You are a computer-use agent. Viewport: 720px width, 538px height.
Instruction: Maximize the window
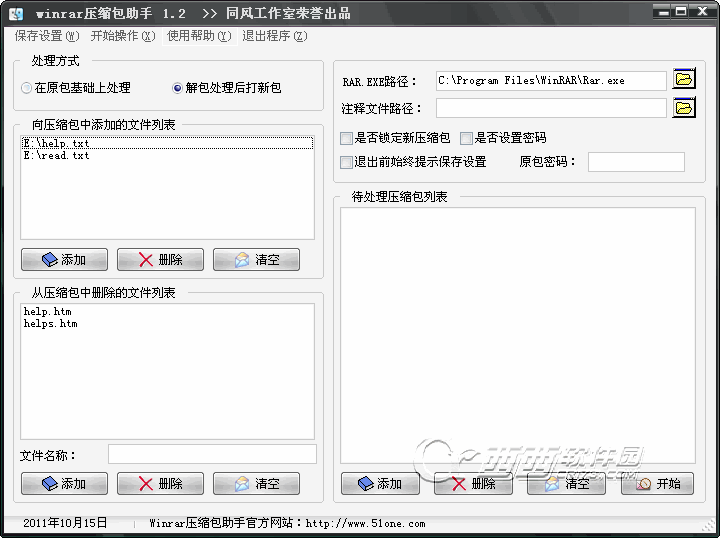pos(681,11)
